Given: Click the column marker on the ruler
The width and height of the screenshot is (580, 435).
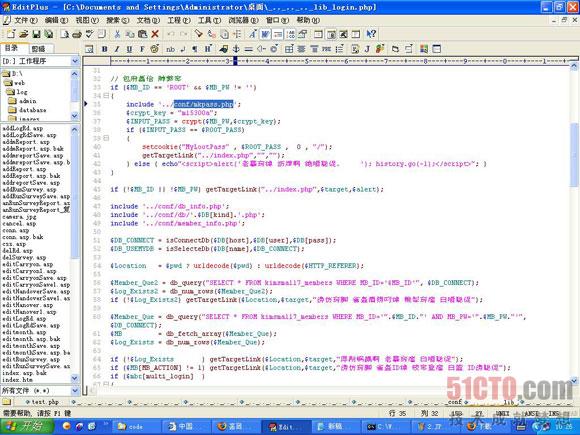Looking at the screenshot, I should 235,61.
